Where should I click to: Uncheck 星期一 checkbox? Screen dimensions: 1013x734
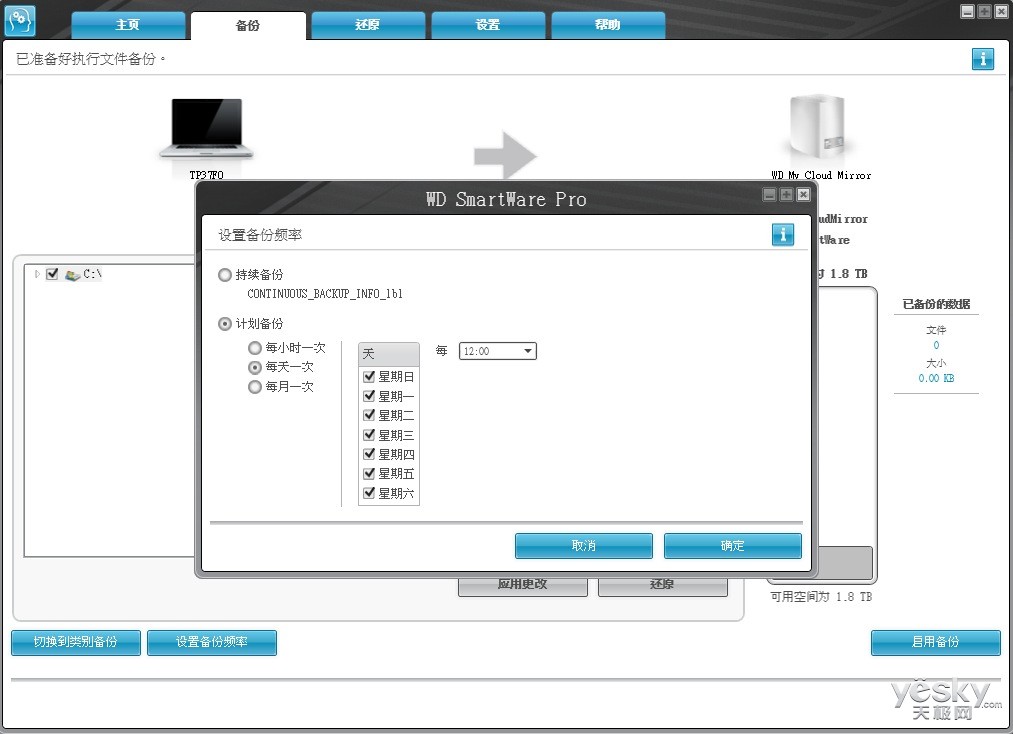tap(369, 395)
